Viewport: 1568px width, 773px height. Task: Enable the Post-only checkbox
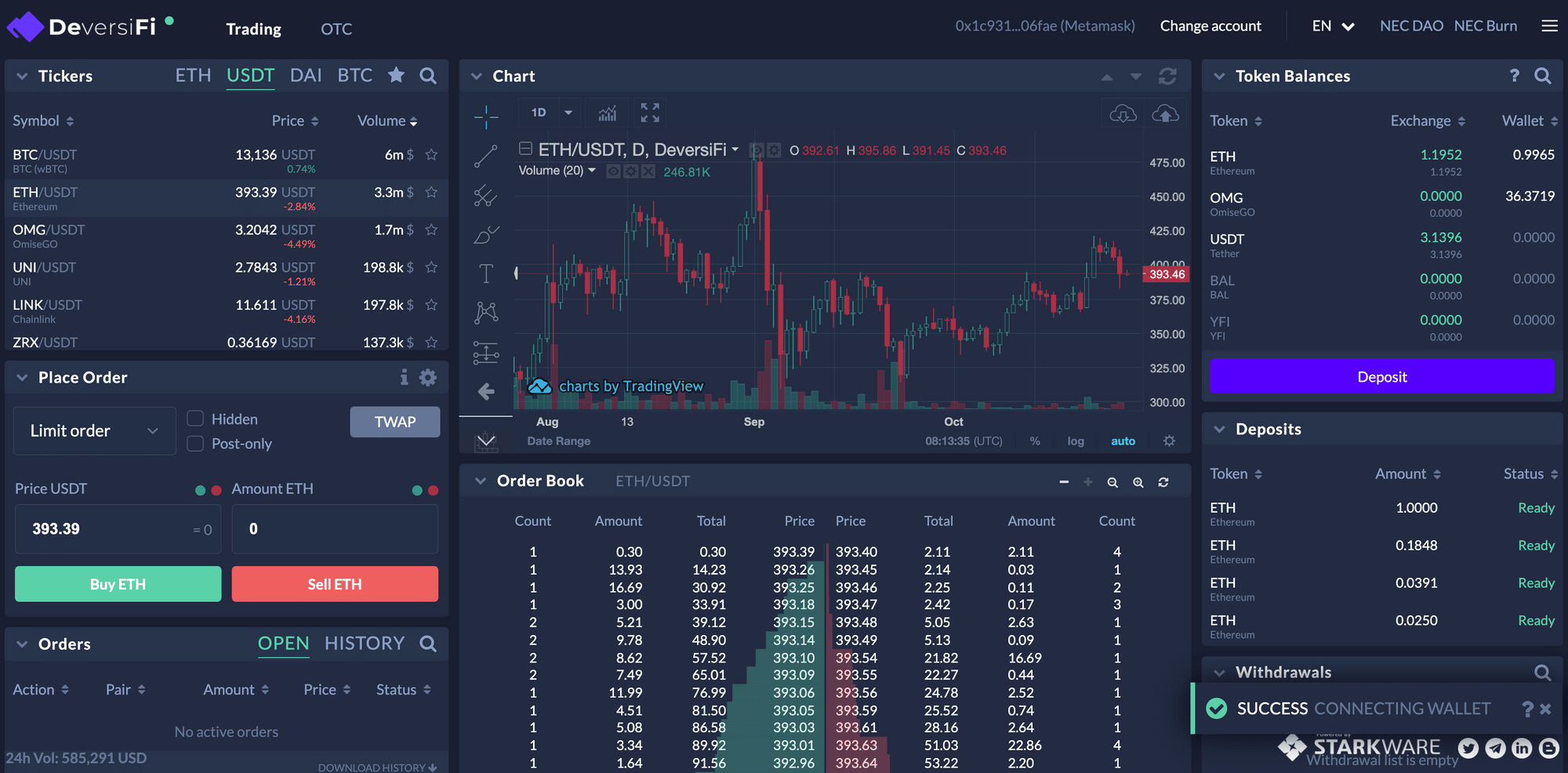(195, 443)
